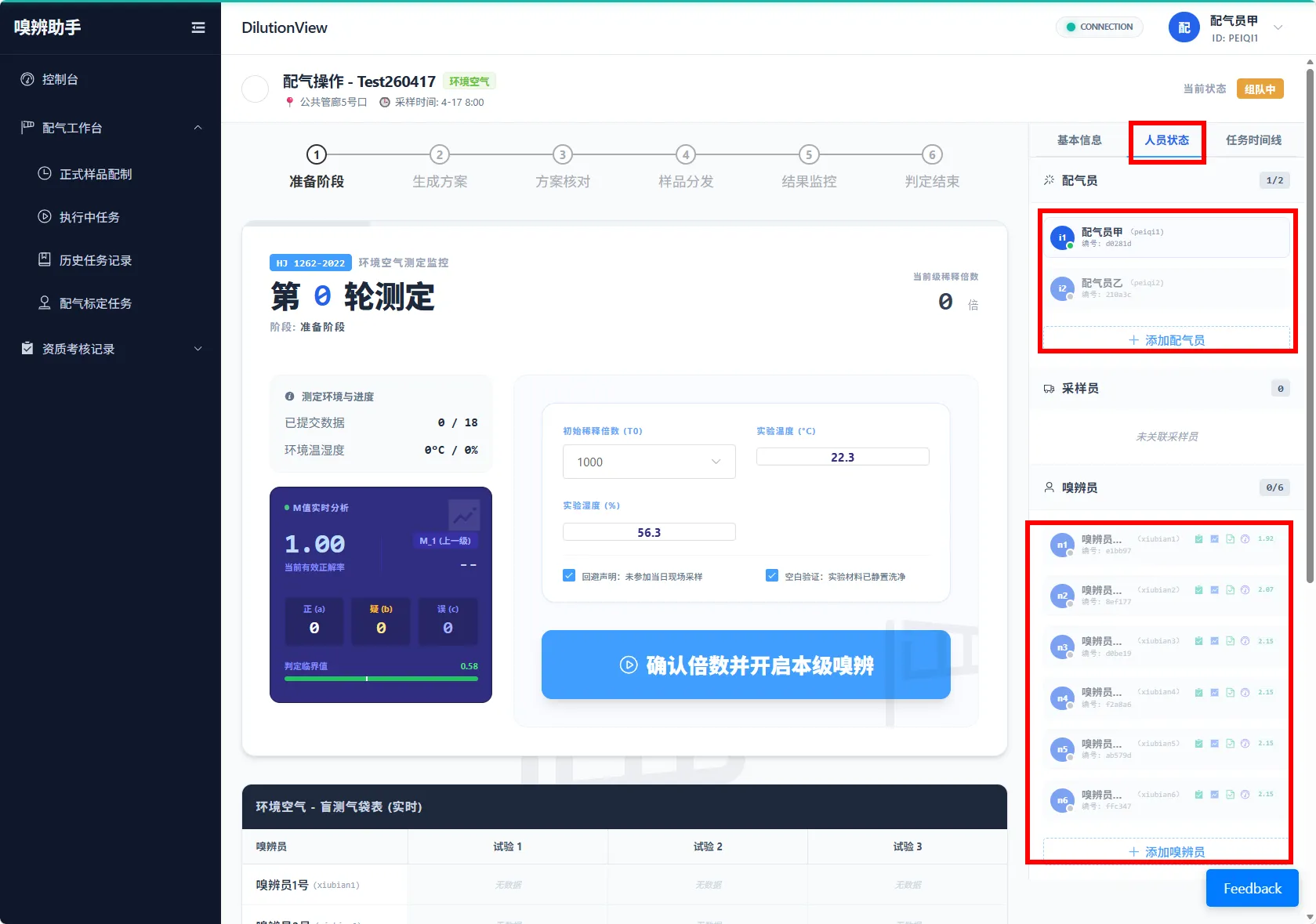Image resolution: width=1316 pixels, height=924 pixels.
Task: Collapse the sidebar with the hamburger icon
Action: (x=198, y=27)
